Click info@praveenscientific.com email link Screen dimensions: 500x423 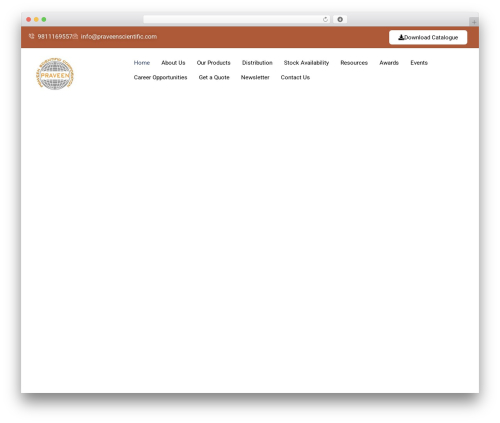119,37
